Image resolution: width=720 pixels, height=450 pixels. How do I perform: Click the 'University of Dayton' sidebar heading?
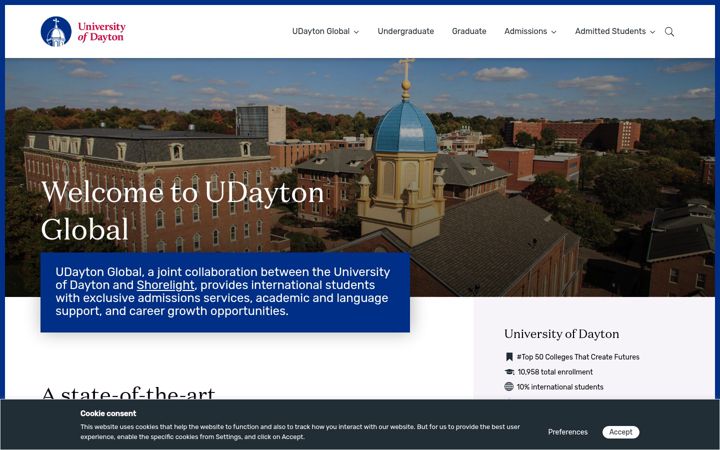pyautogui.click(x=562, y=334)
